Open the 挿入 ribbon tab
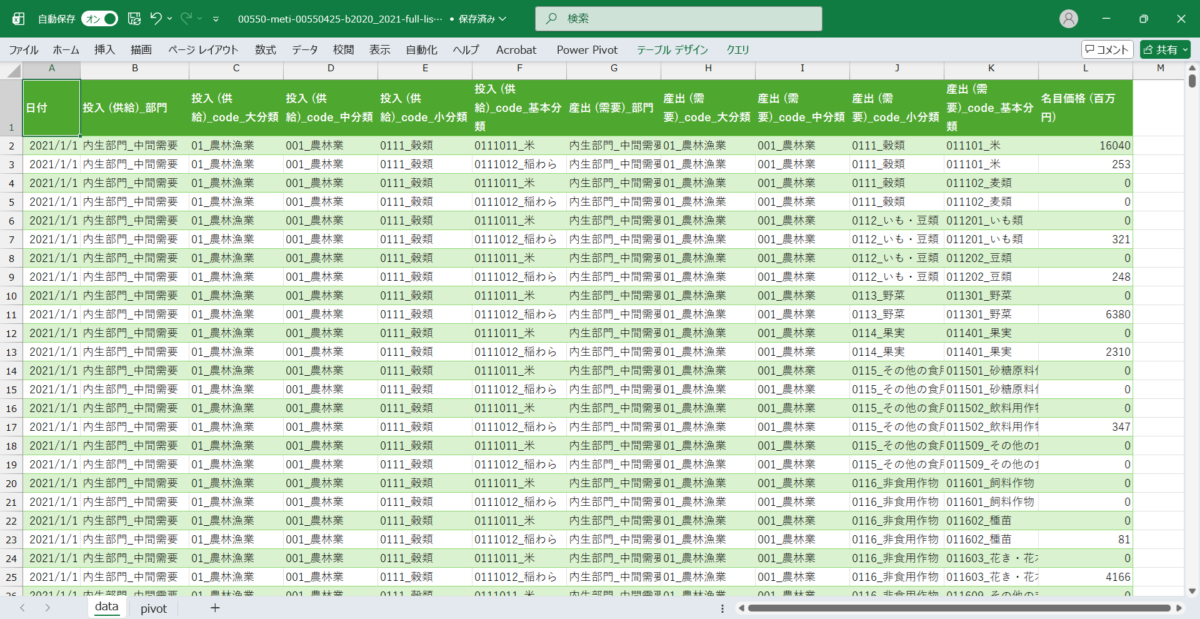The width and height of the screenshot is (1200, 619). (x=105, y=49)
